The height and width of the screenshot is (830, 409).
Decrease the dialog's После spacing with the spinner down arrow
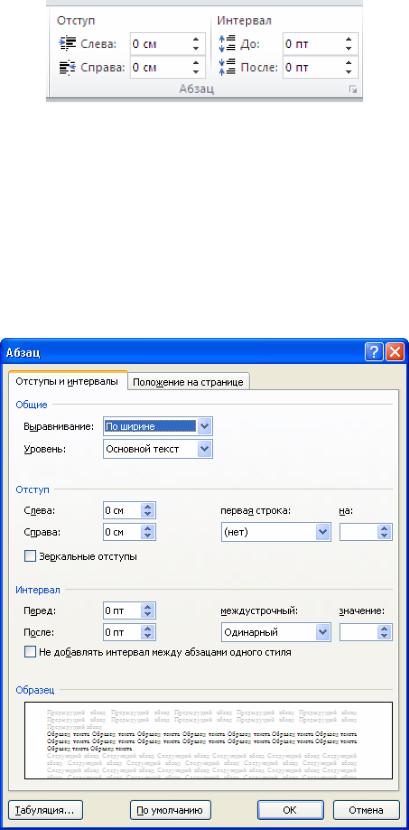(148, 636)
